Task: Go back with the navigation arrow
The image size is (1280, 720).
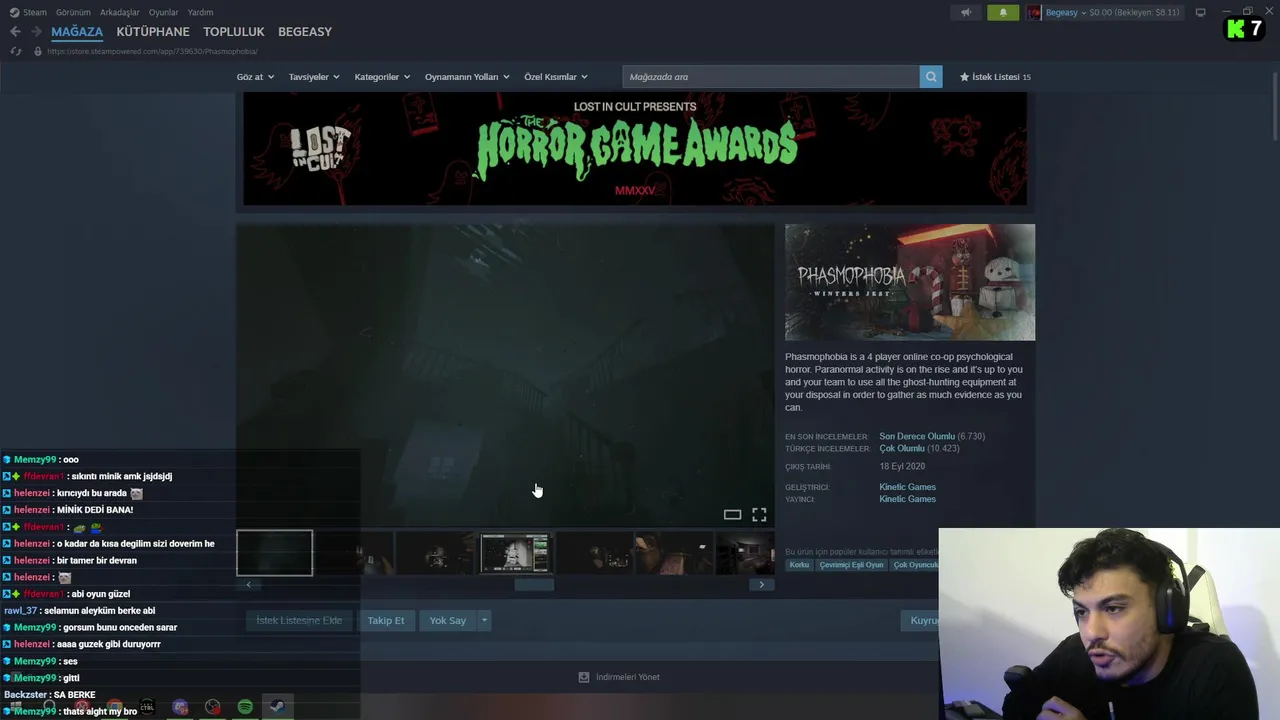Action: pos(15,32)
